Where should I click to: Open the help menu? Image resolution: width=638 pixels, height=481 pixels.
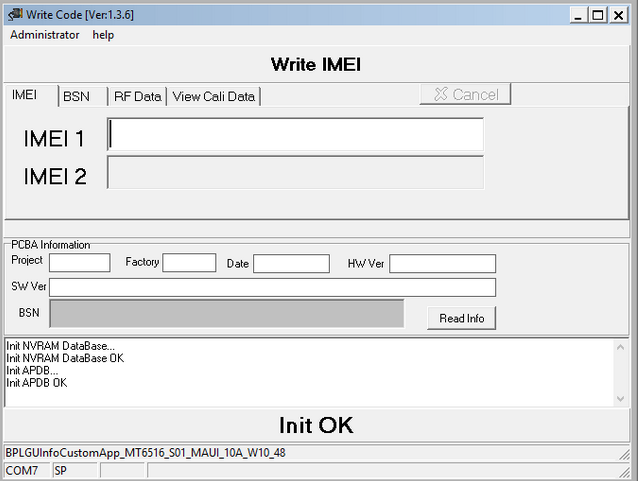(103, 35)
